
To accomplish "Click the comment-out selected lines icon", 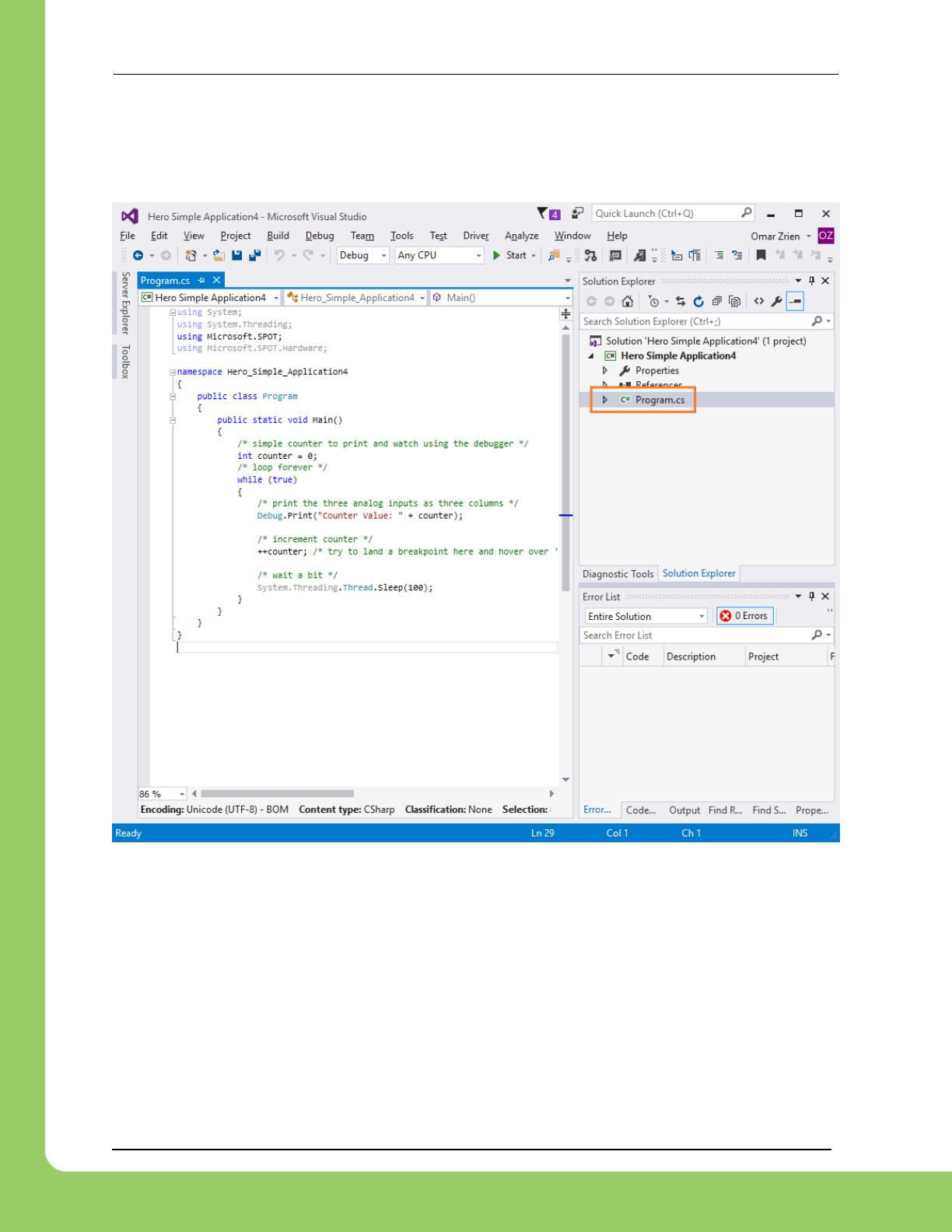I will click(719, 255).
